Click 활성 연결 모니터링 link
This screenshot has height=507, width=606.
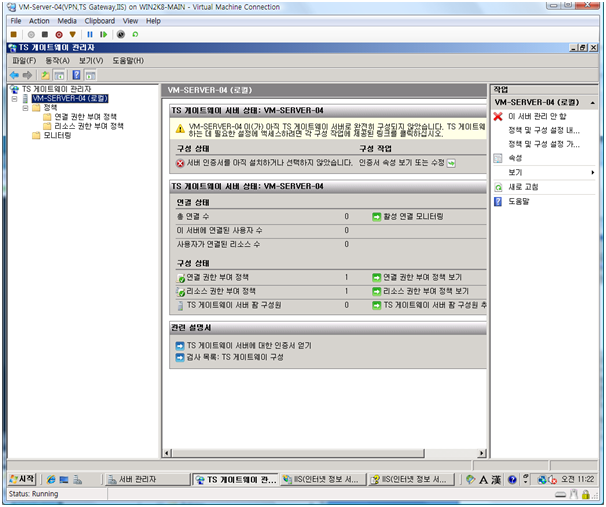point(413,217)
